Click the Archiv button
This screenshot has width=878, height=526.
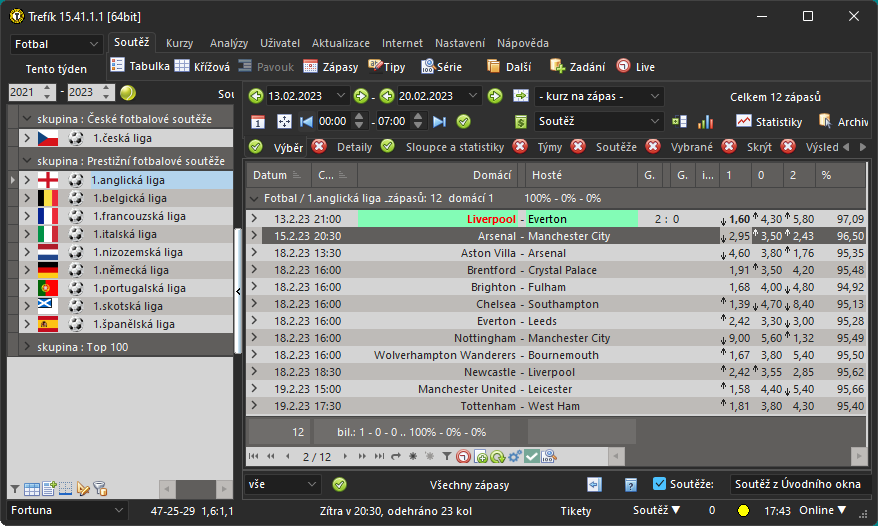tap(844, 122)
